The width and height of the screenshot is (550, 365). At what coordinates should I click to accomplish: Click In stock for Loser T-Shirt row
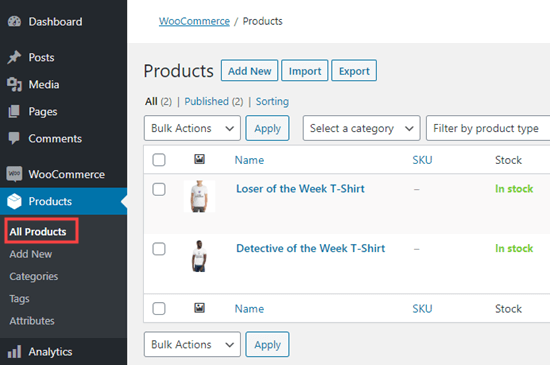point(514,189)
